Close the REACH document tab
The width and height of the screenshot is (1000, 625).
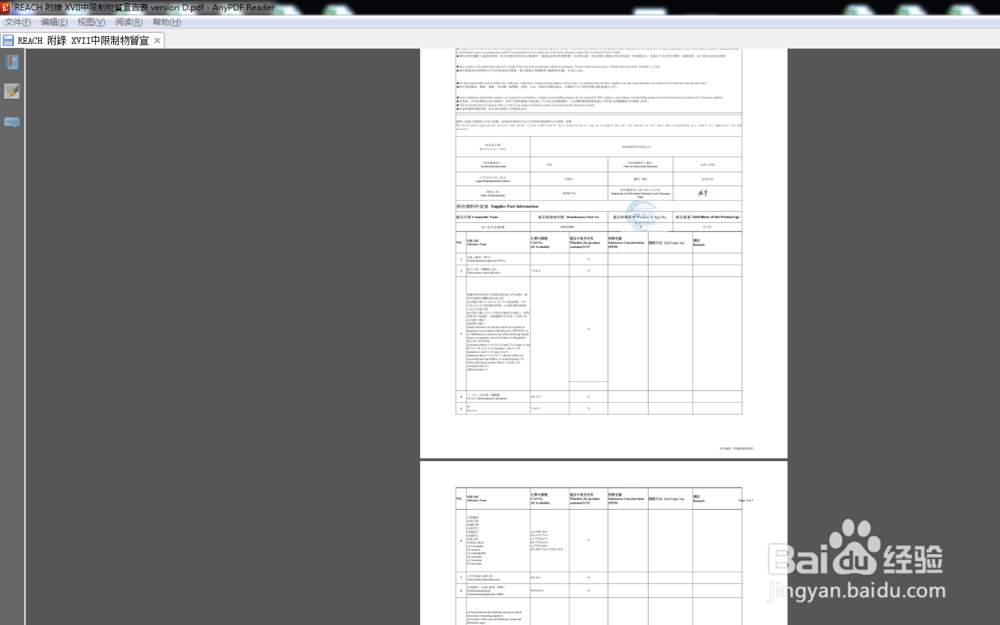point(157,40)
